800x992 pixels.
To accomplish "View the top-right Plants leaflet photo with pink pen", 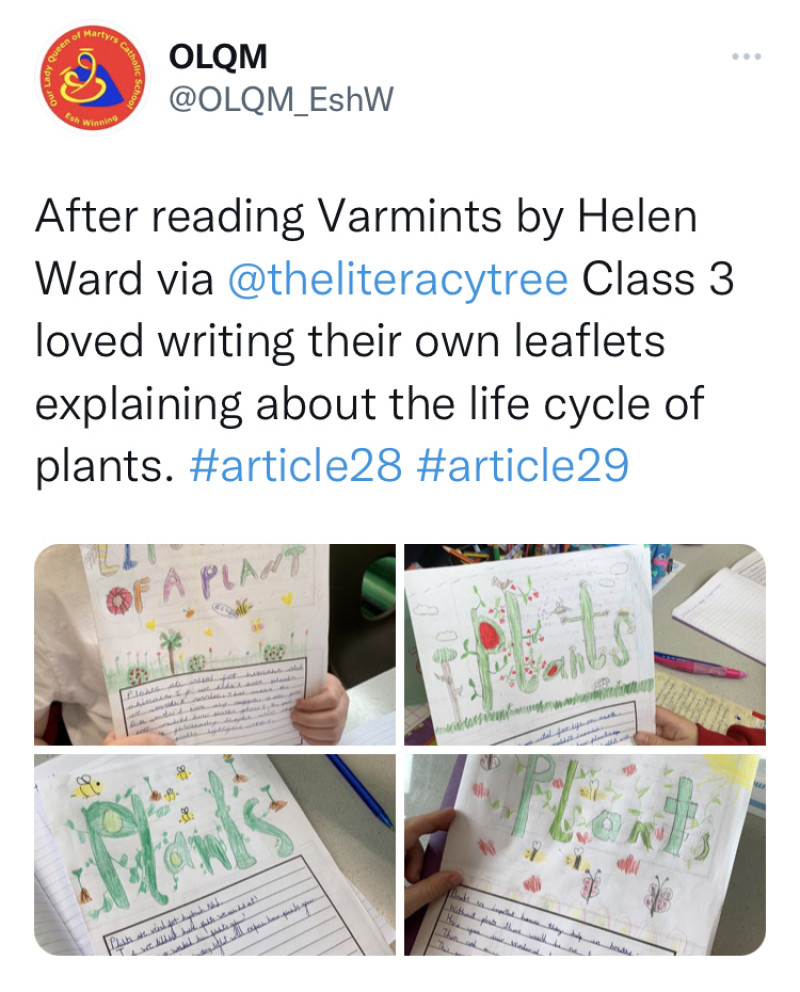I will pyautogui.click(x=585, y=644).
